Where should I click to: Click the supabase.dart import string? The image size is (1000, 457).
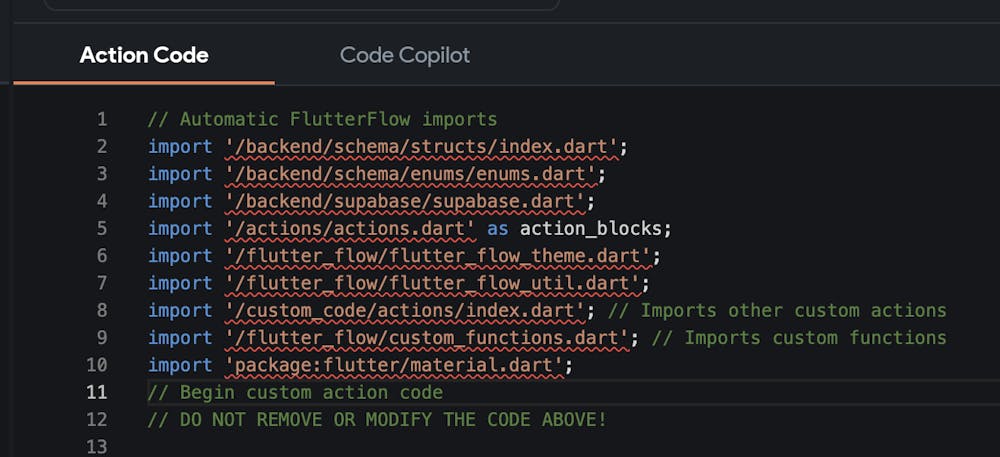(x=404, y=201)
